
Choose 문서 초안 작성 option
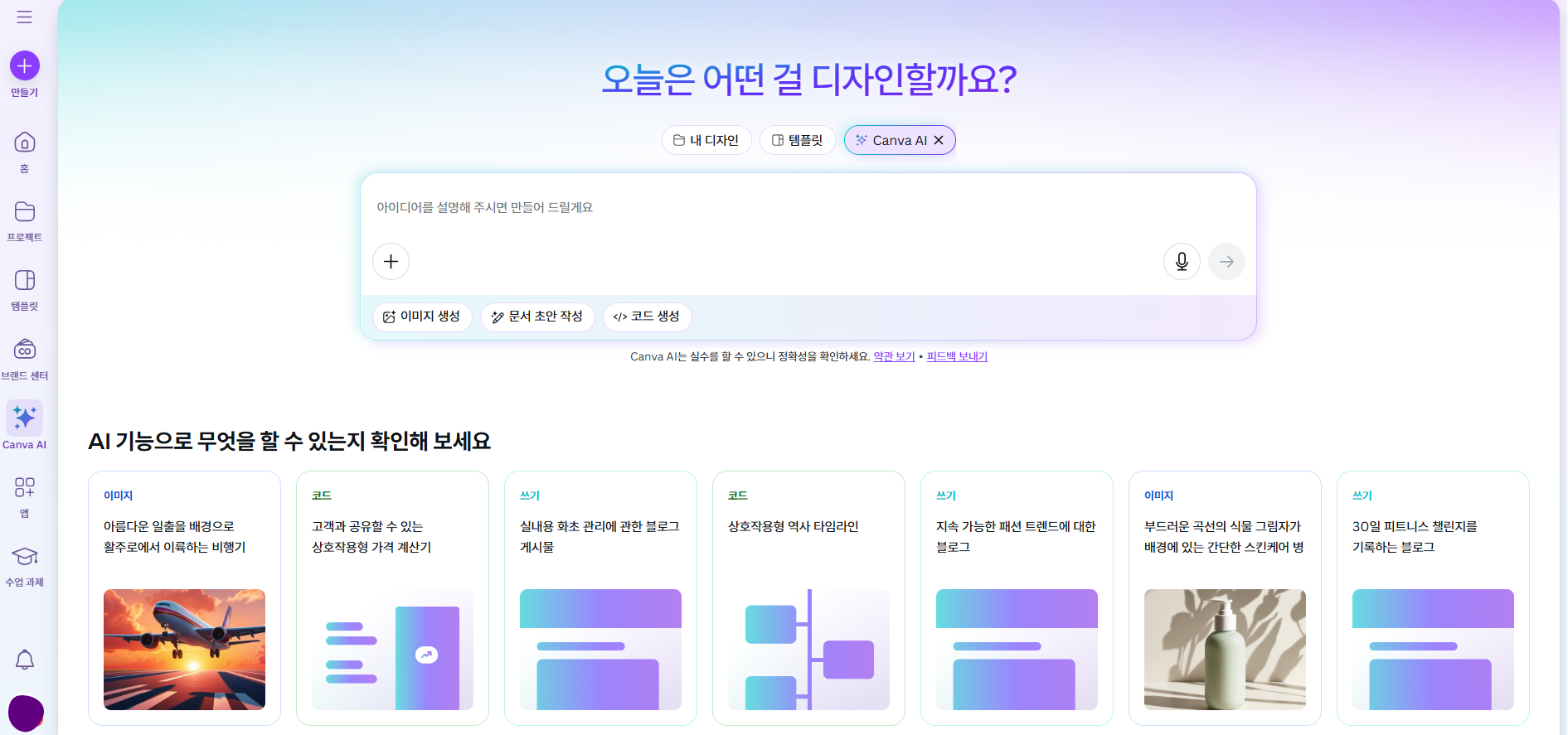537,317
